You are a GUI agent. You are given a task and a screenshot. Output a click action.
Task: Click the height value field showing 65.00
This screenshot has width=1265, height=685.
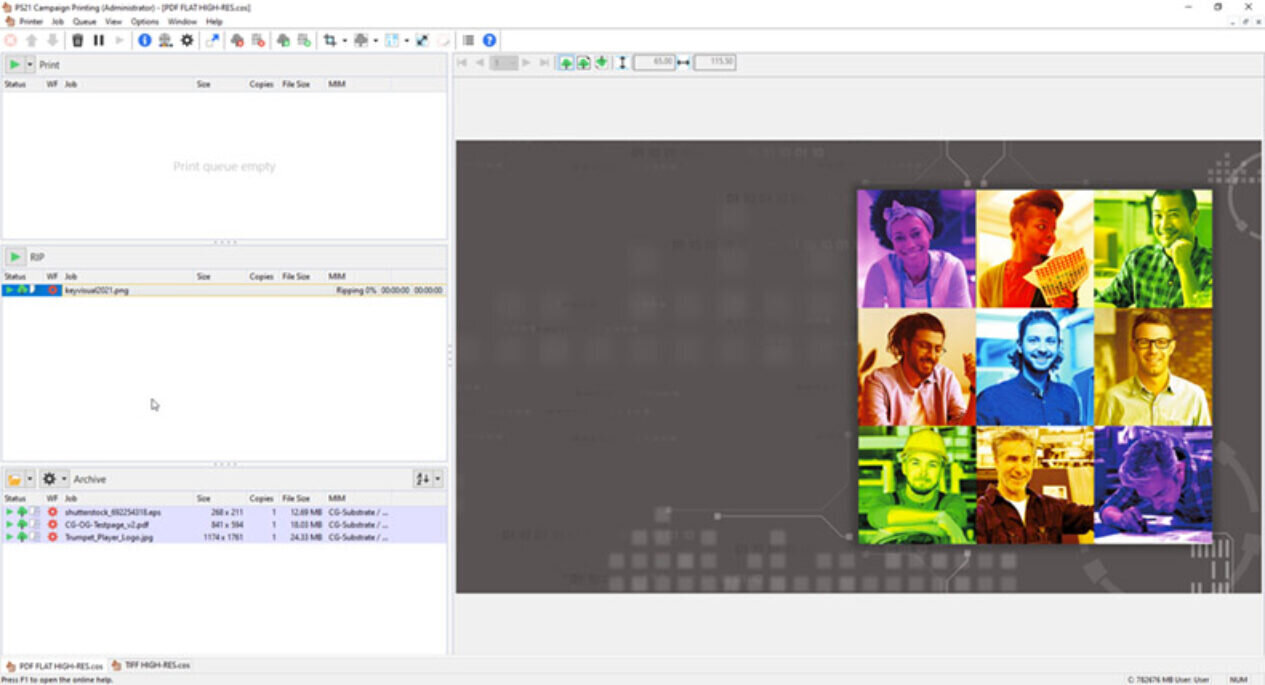[x=654, y=63]
